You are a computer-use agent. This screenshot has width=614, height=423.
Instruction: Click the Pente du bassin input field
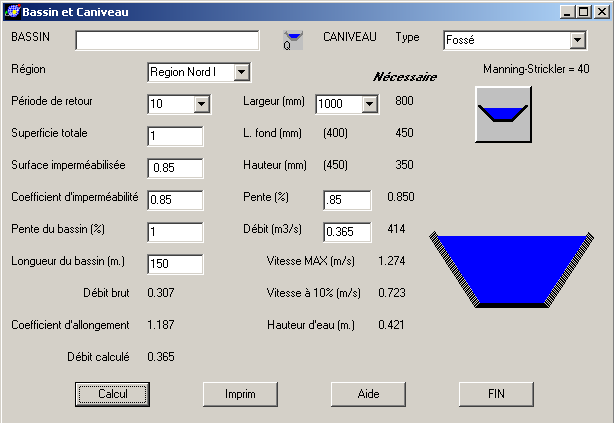175,232
